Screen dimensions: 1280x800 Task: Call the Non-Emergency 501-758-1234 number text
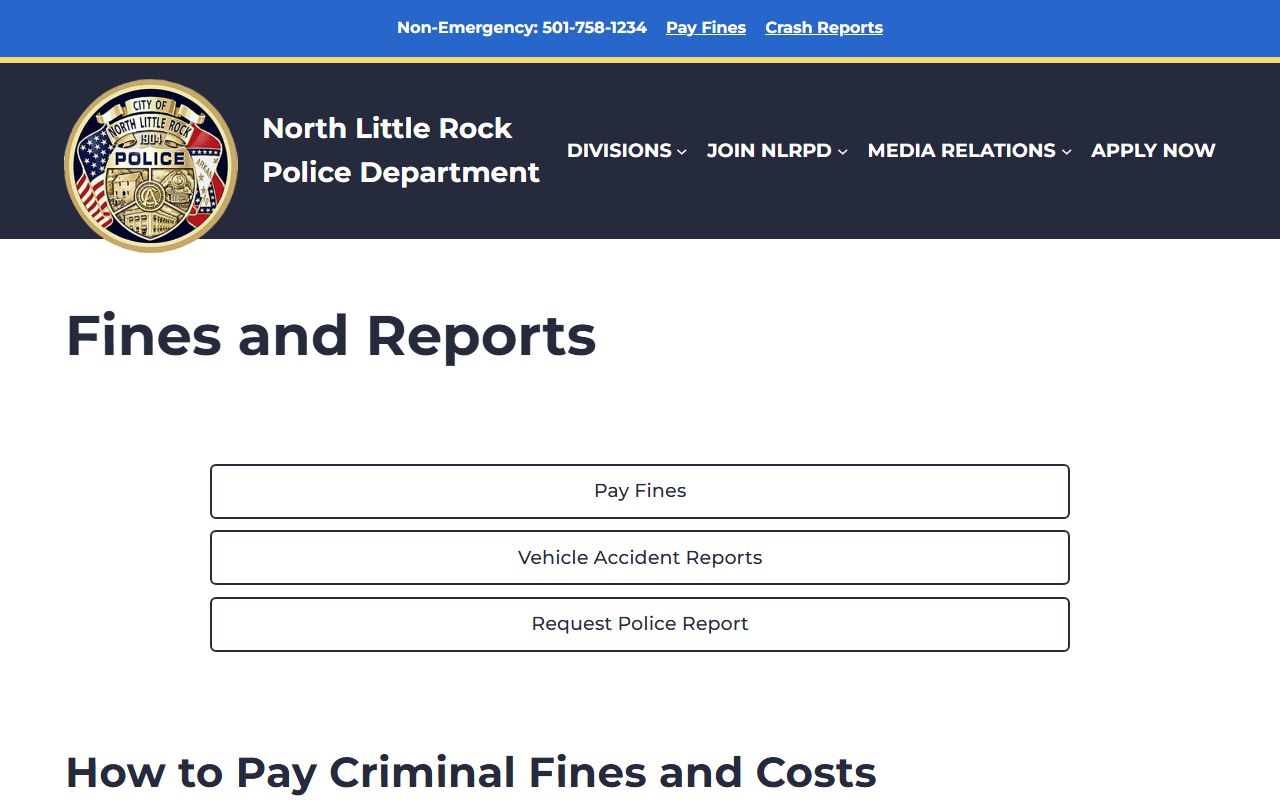point(522,28)
